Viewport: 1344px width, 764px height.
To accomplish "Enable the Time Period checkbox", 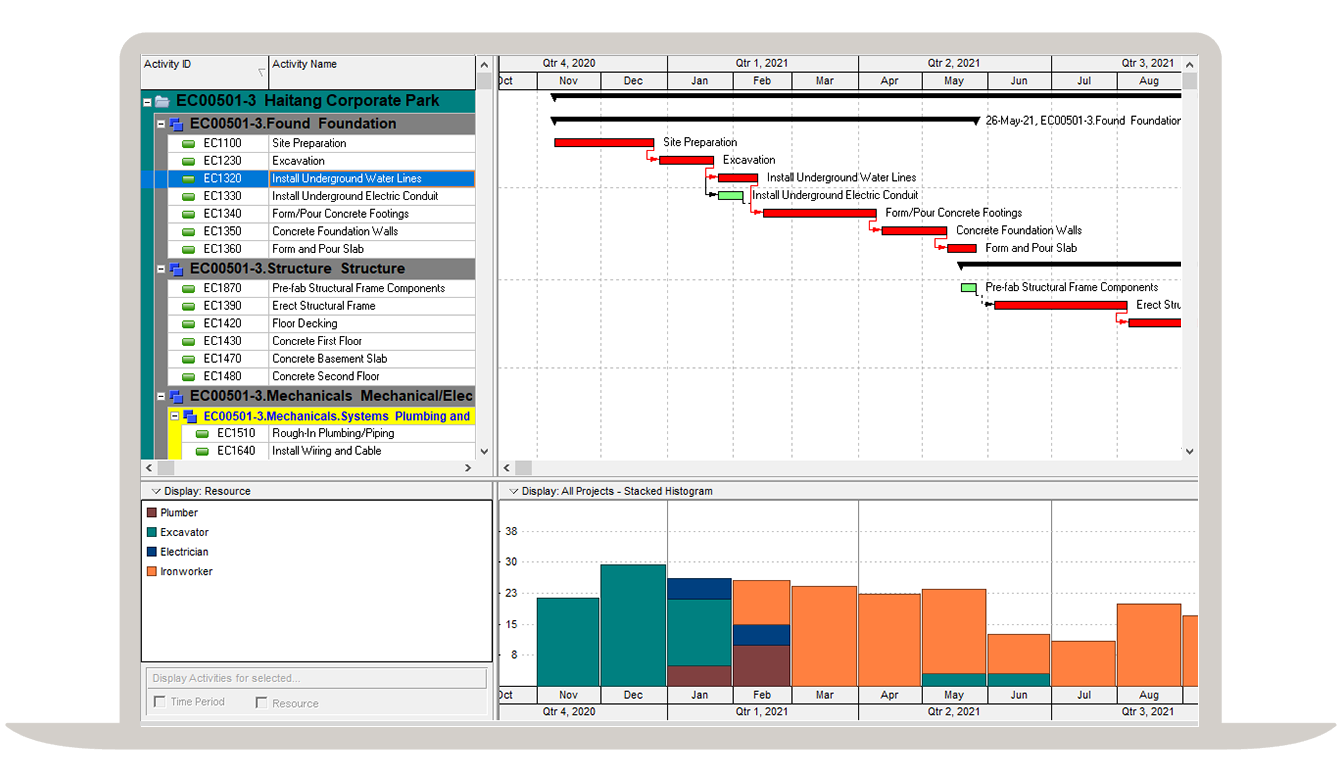I will (159, 703).
